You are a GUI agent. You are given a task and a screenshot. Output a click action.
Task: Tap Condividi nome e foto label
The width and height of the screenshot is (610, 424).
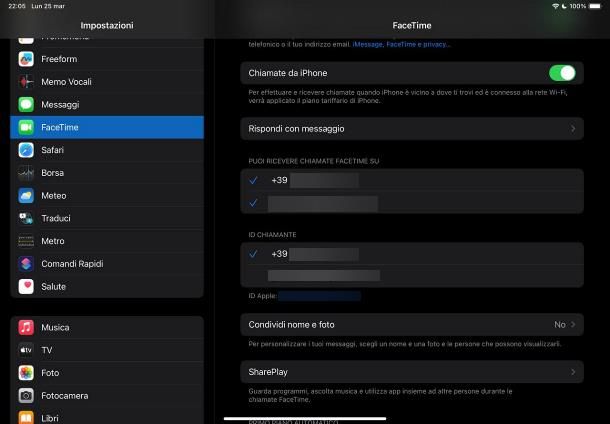click(x=291, y=324)
